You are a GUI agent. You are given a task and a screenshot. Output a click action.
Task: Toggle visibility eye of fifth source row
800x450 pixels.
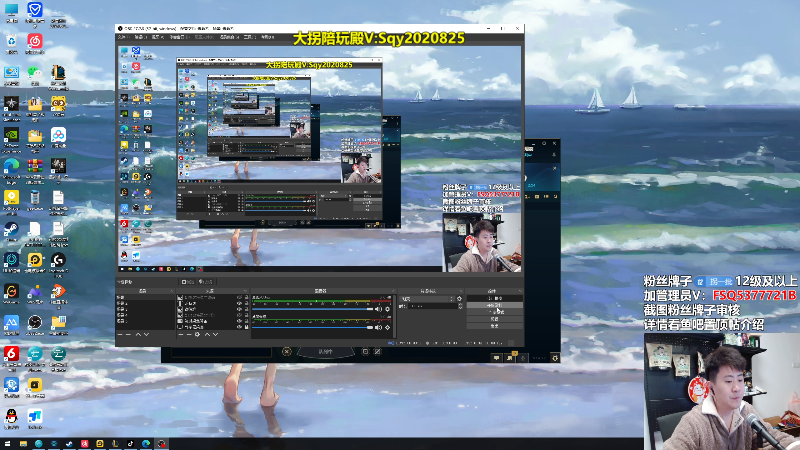click(x=239, y=321)
